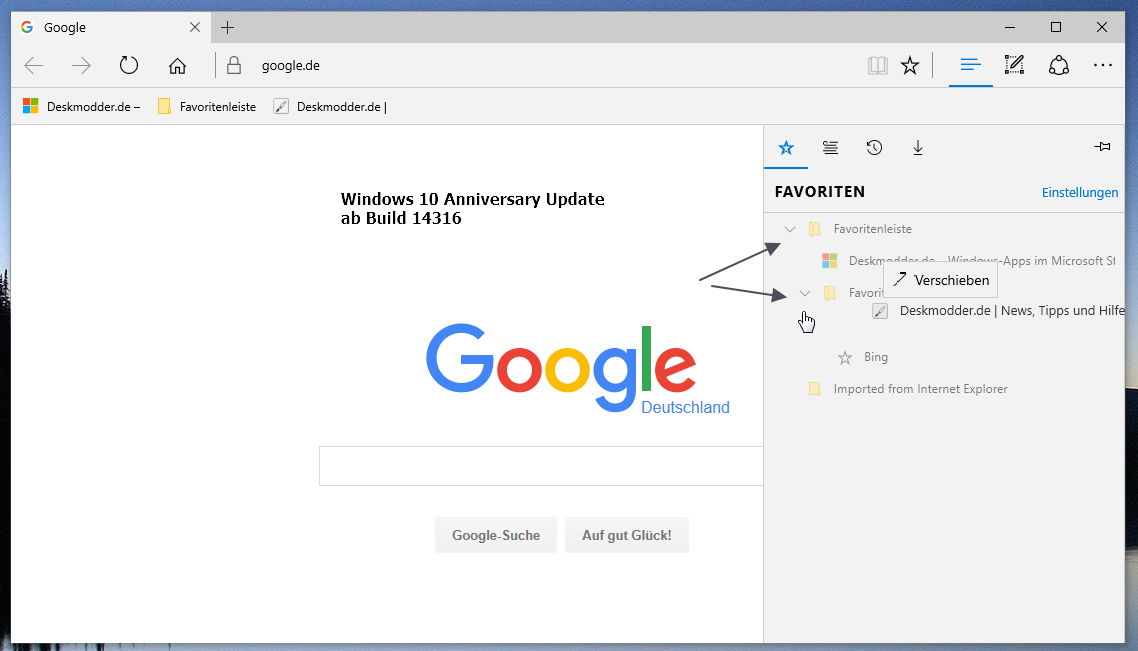The height and width of the screenshot is (651, 1138).
Task: Pin the Hub pane with pin icon
Action: pos(1102,147)
